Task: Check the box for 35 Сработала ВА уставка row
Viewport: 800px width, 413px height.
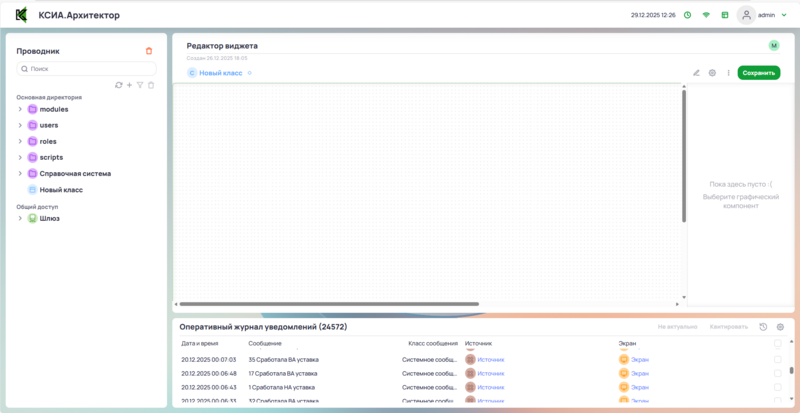Action: click(778, 359)
